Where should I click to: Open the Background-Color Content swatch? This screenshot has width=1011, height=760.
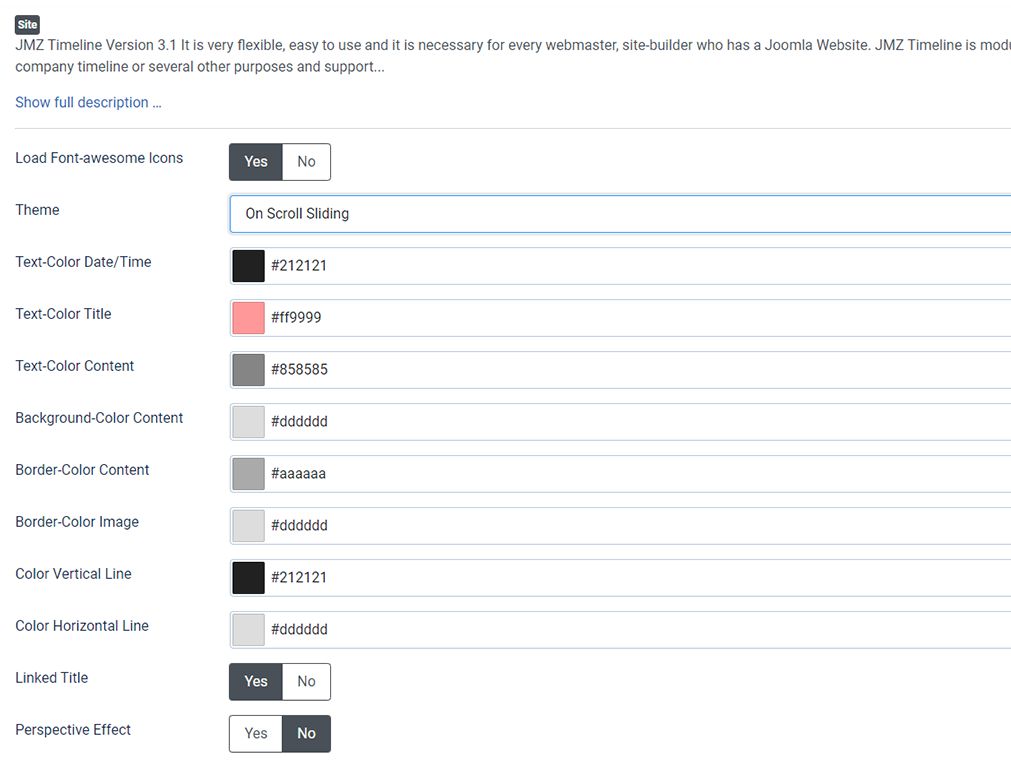pyautogui.click(x=248, y=422)
